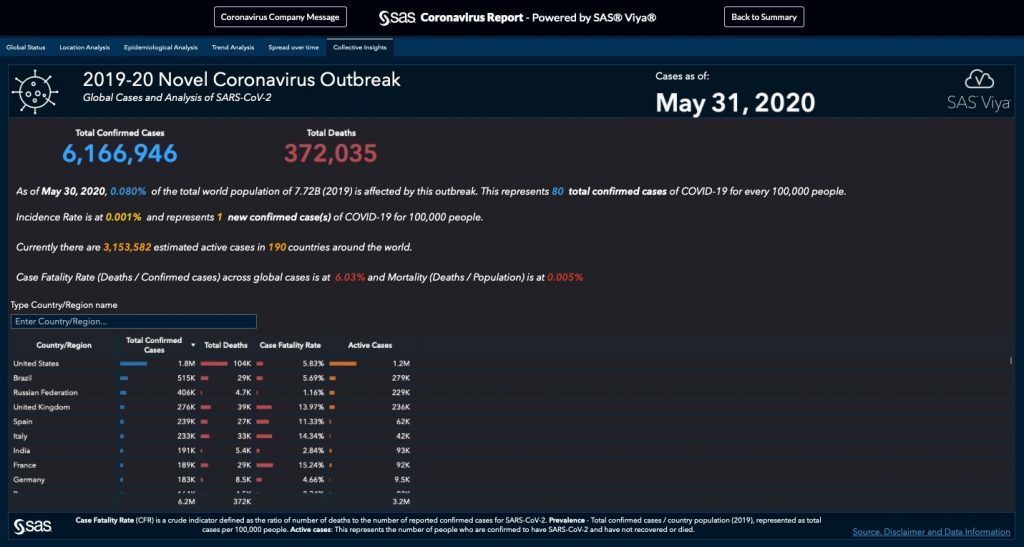
Task: Click the Case Fatality Rate column header
Action: click(x=290, y=345)
